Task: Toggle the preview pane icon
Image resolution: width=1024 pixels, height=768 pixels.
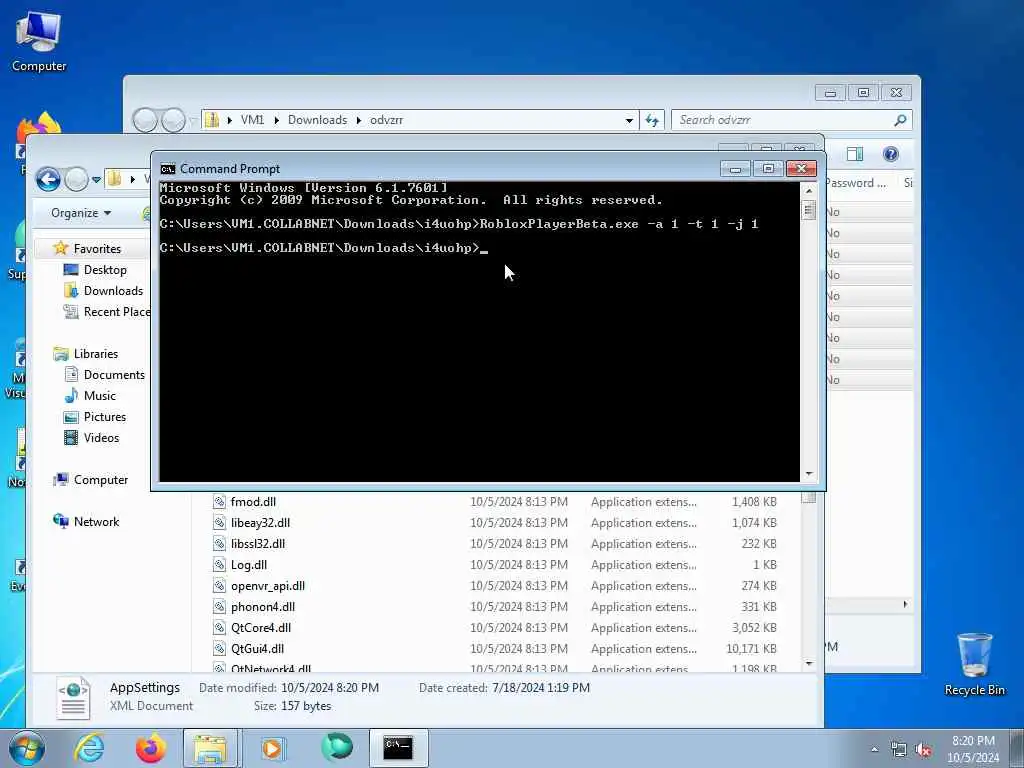Action: pyautogui.click(x=854, y=154)
